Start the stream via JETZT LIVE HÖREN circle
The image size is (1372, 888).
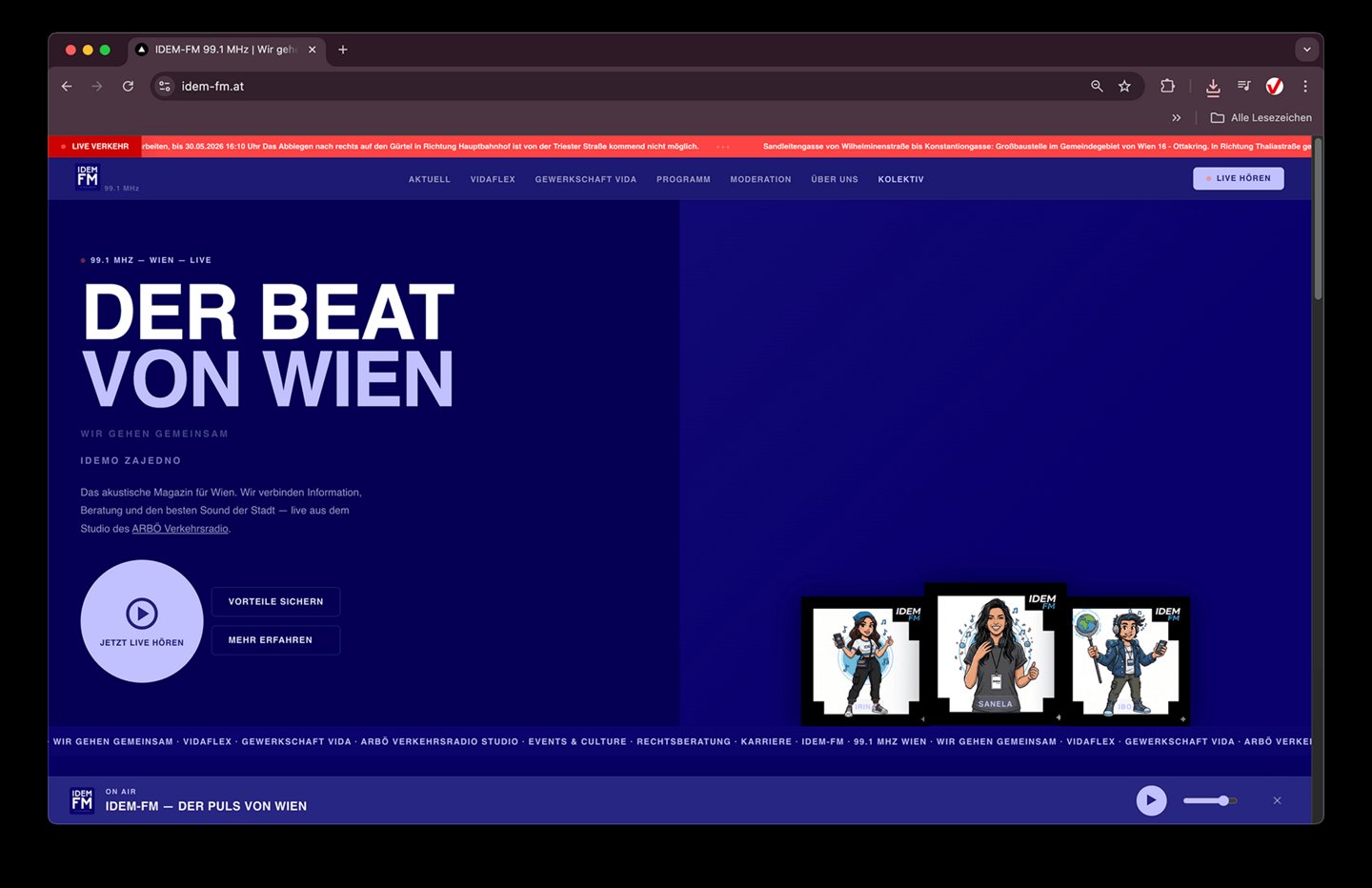coord(142,621)
